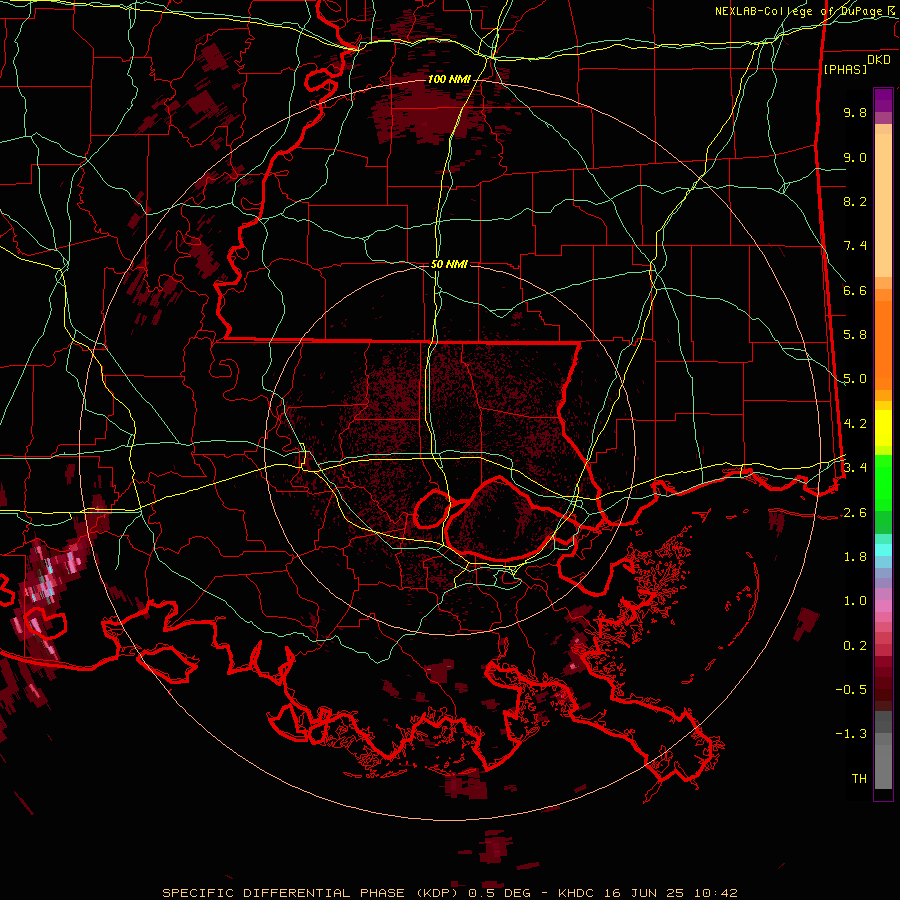Click the bright green swatch in the color bar
The height and width of the screenshot is (900, 900).
tap(883, 482)
